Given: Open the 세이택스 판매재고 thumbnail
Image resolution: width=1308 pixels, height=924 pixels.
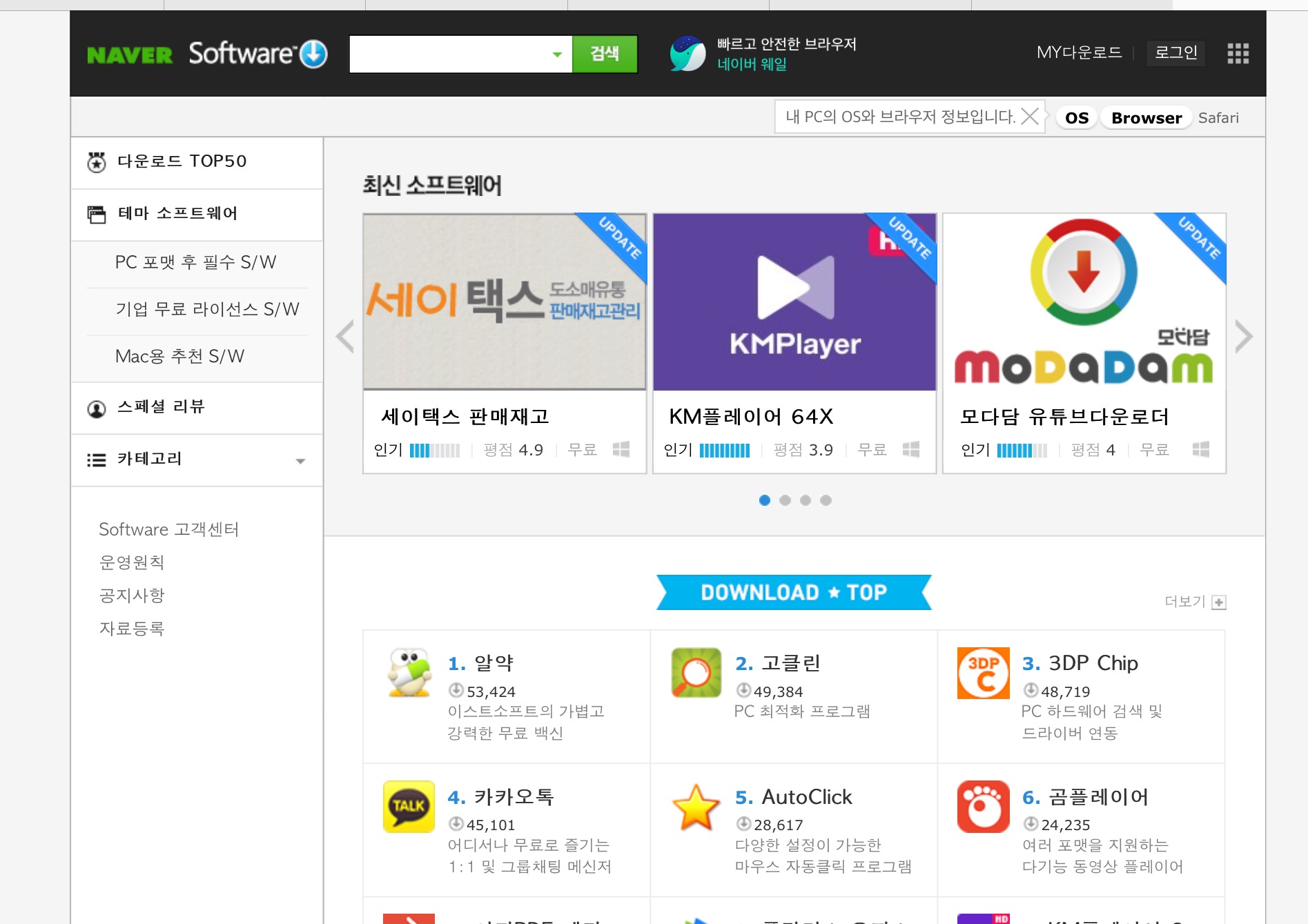Looking at the screenshot, I should pyautogui.click(x=505, y=302).
